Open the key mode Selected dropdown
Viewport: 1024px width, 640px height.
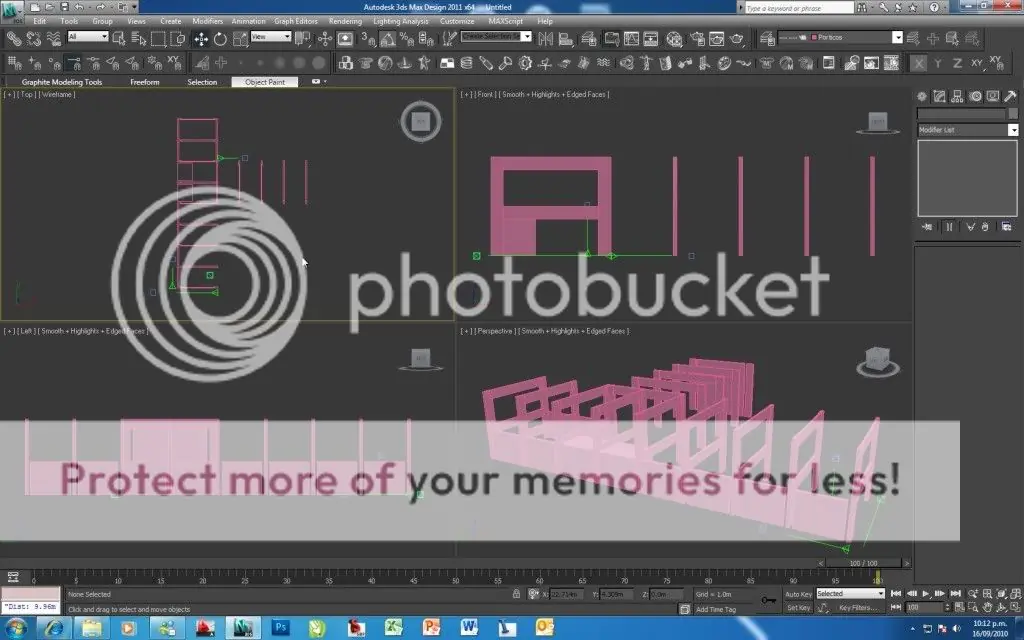pyautogui.click(x=850, y=594)
